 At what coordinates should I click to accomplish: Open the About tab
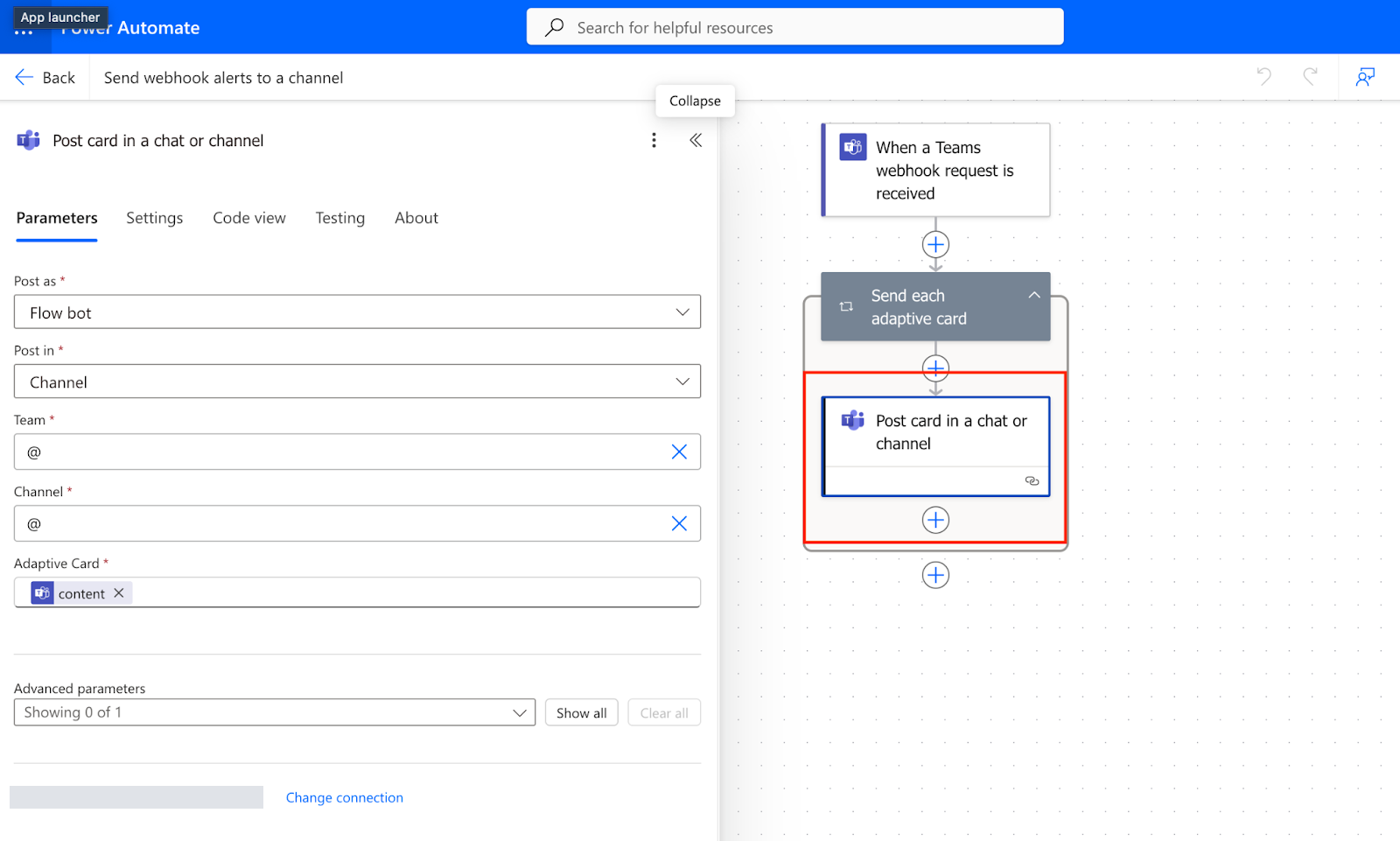point(416,218)
